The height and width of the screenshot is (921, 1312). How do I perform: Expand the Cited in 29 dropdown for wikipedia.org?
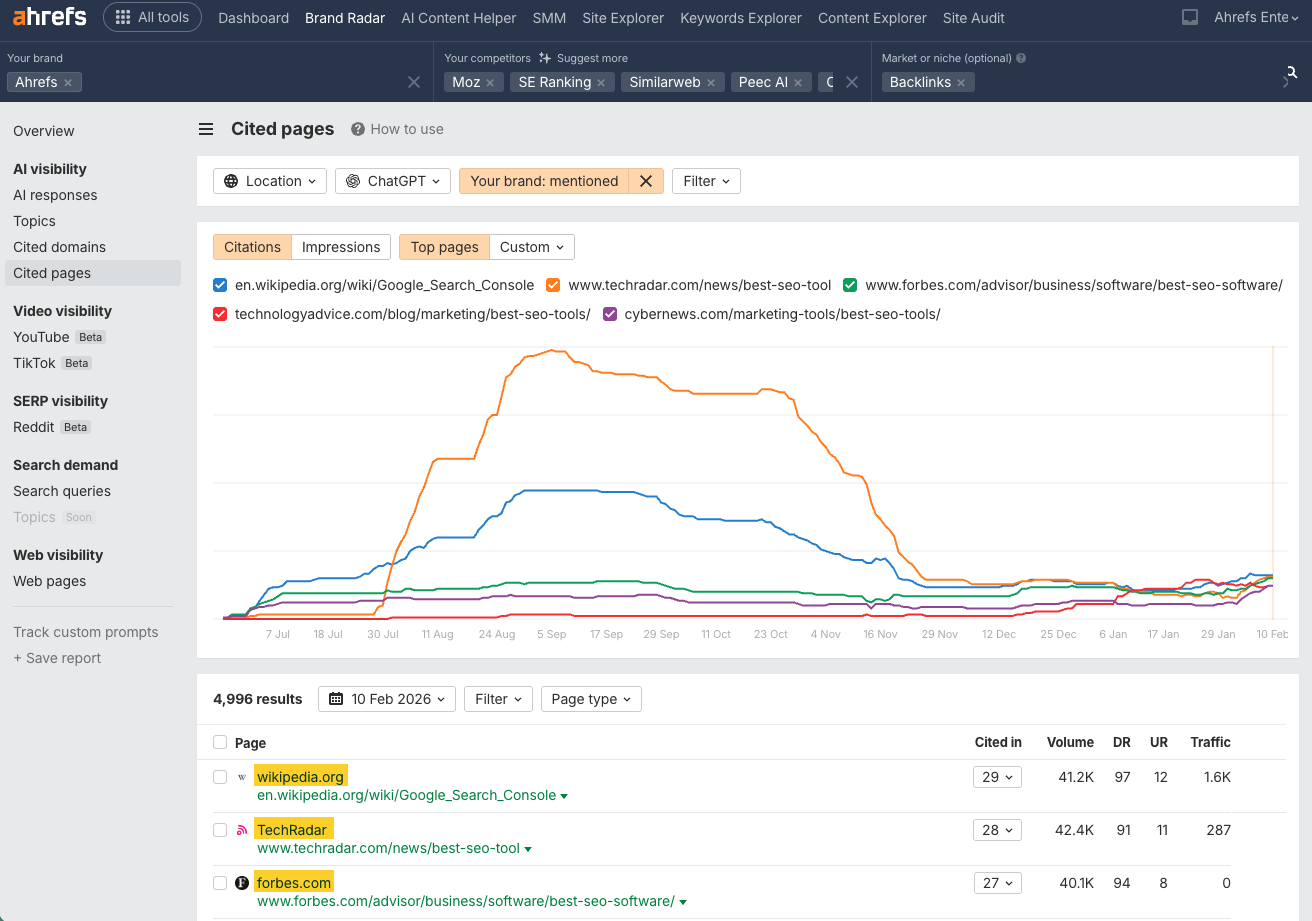997,776
